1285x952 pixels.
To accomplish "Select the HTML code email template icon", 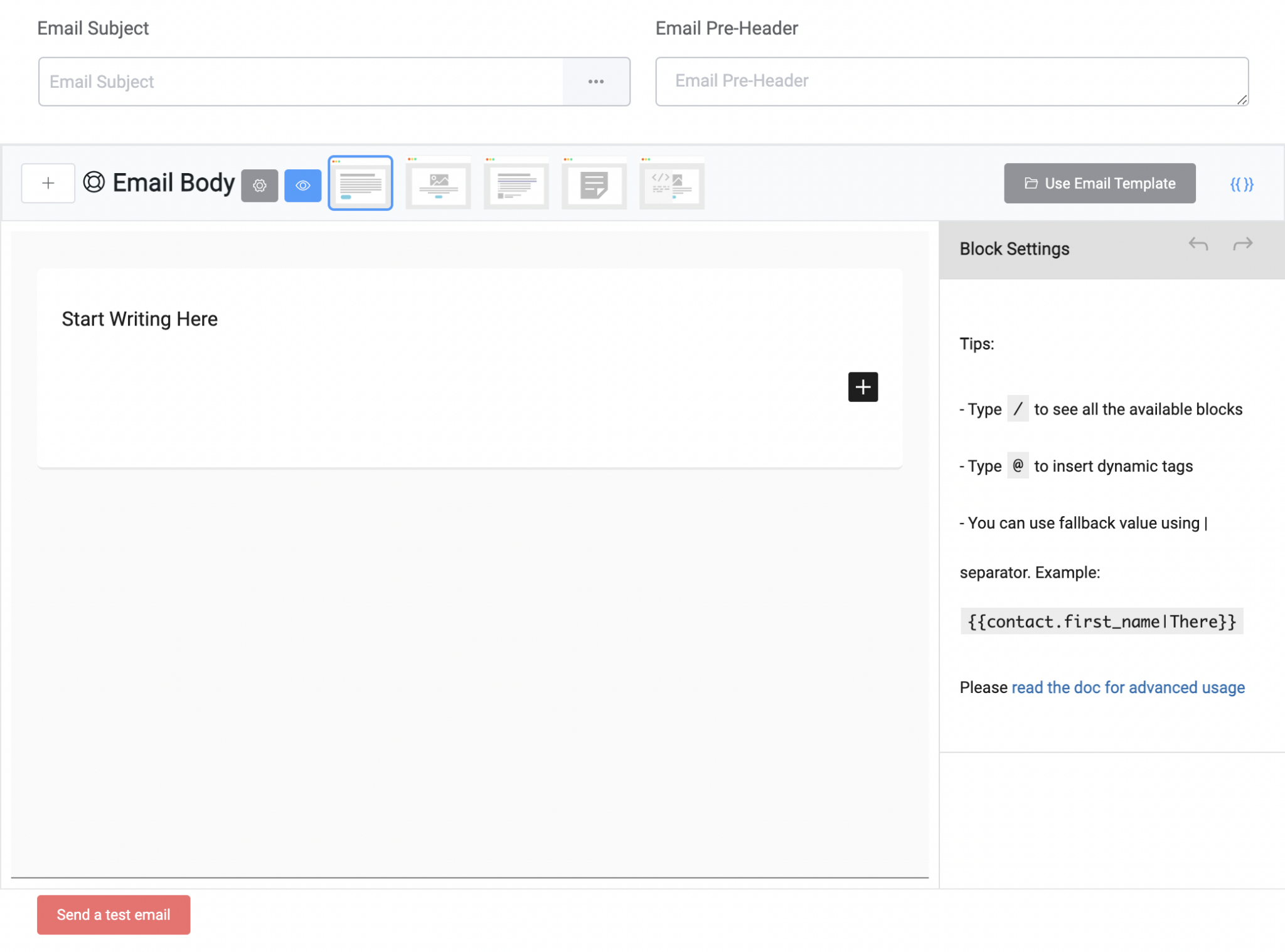I will click(671, 183).
